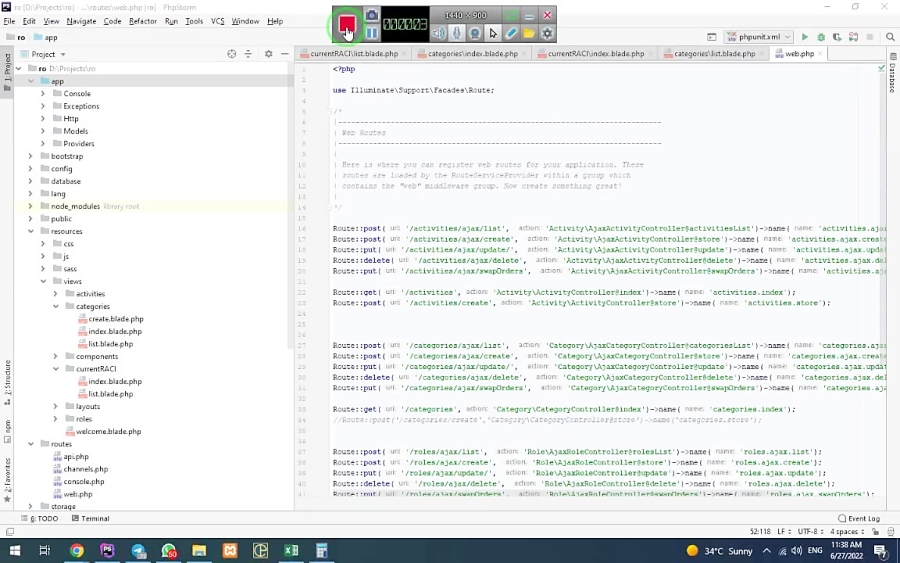Hide the Project tool window
The height and width of the screenshot is (563, 900).
click(x=283, y=54)
